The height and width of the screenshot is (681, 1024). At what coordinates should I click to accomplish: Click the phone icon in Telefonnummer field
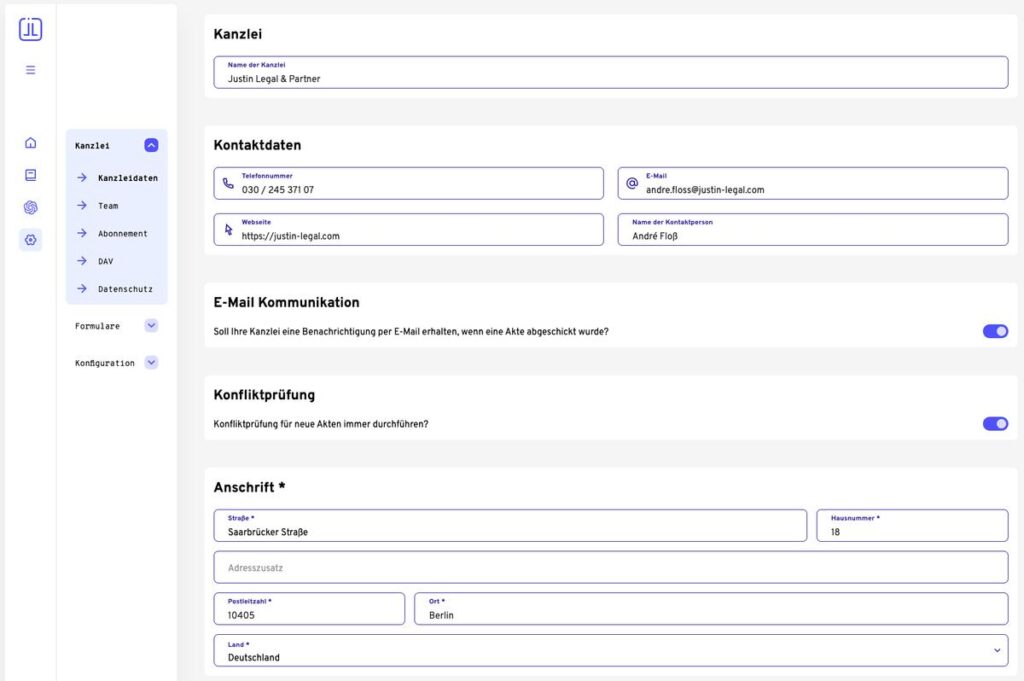(x=228, y=184)
